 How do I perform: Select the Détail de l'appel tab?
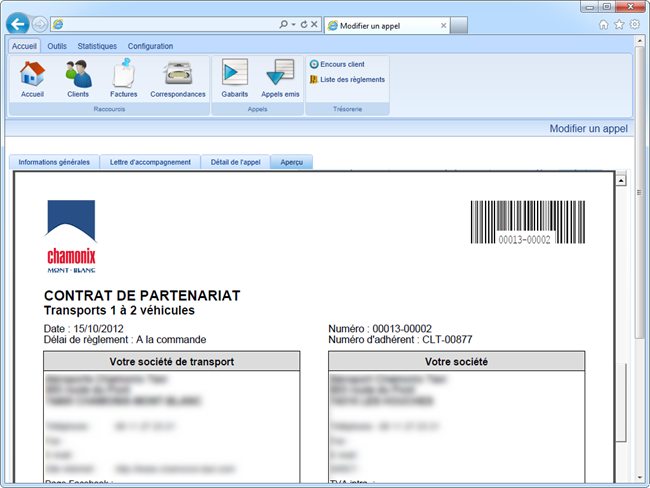pyautogui.click(x=235, y=162)
